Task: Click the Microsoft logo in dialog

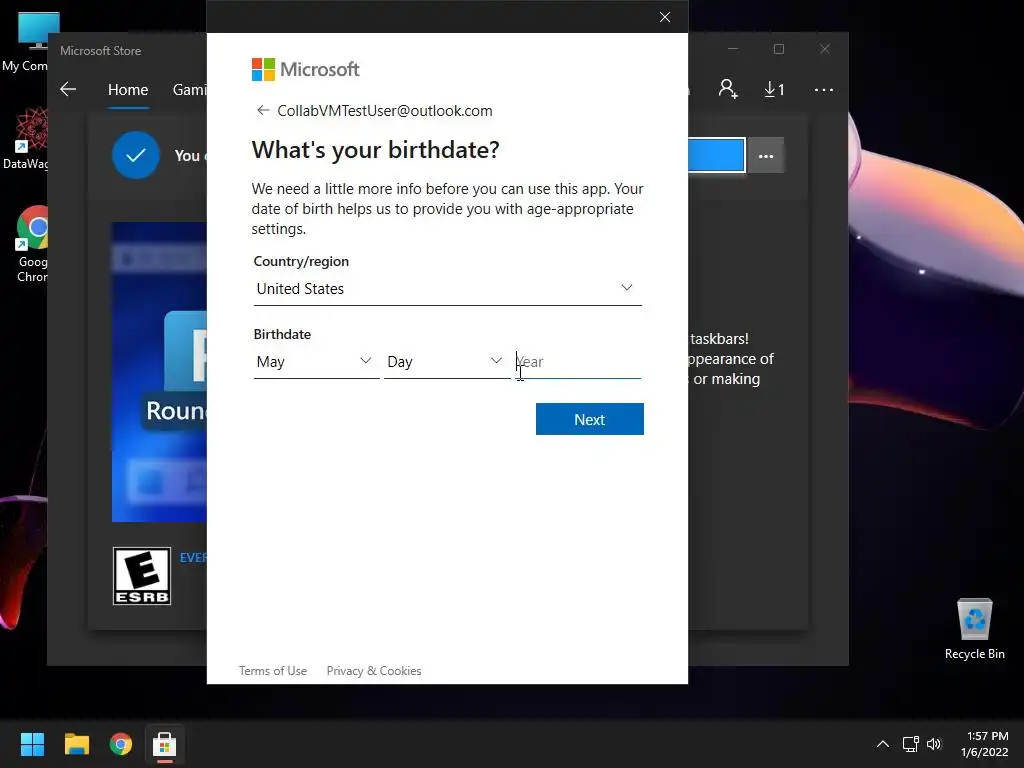Action: coord(305,69)
